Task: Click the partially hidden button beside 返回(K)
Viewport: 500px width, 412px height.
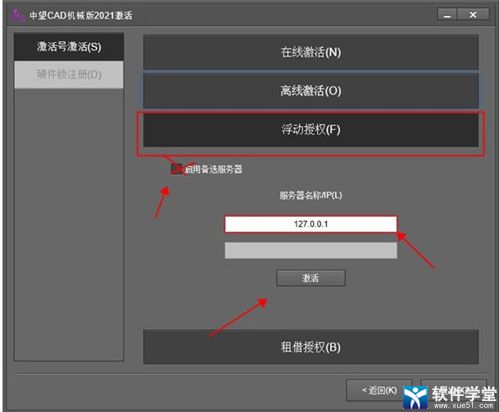Action: tap(453, 383)
